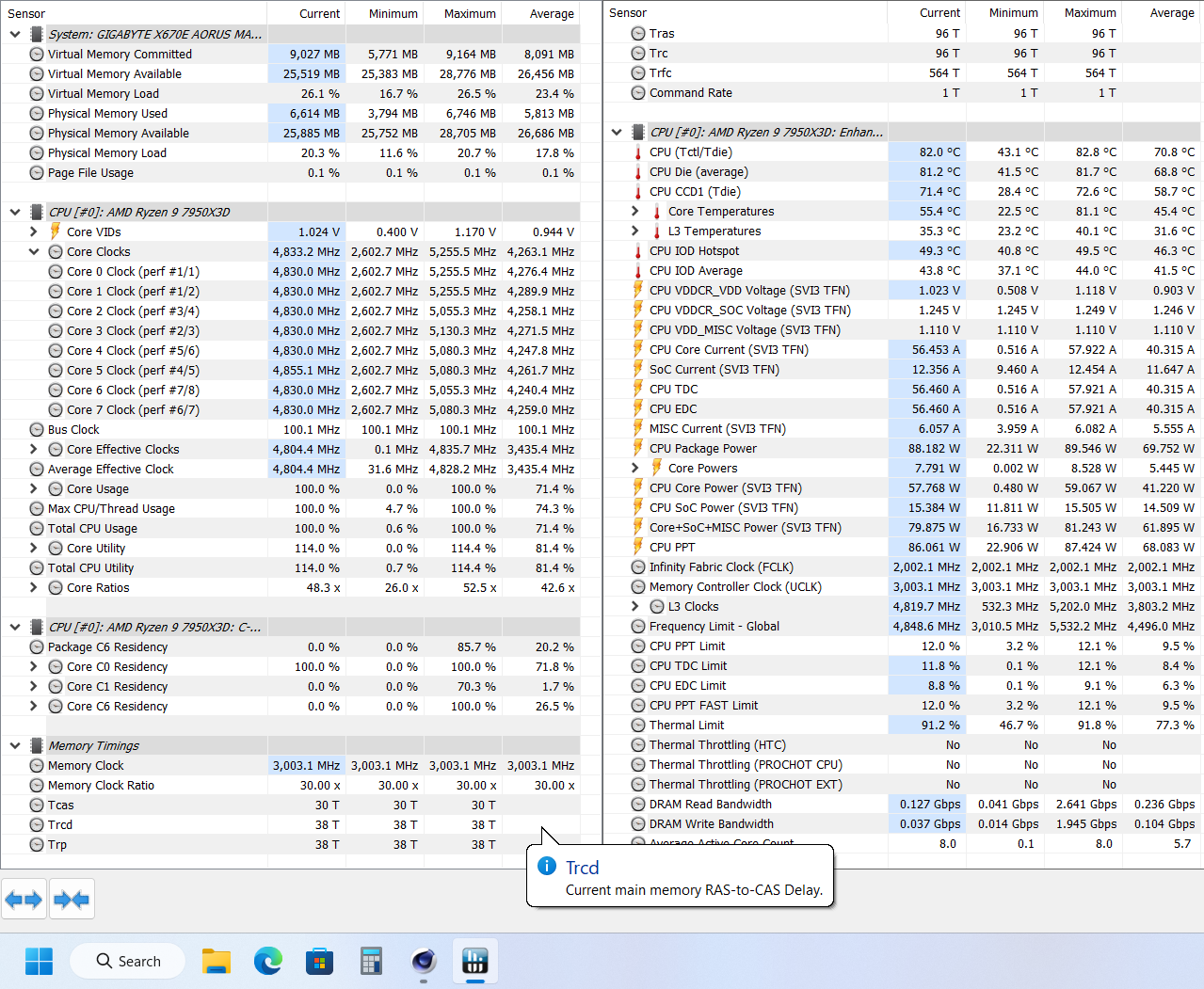Click the taskbar Search box

coord(128,961)
